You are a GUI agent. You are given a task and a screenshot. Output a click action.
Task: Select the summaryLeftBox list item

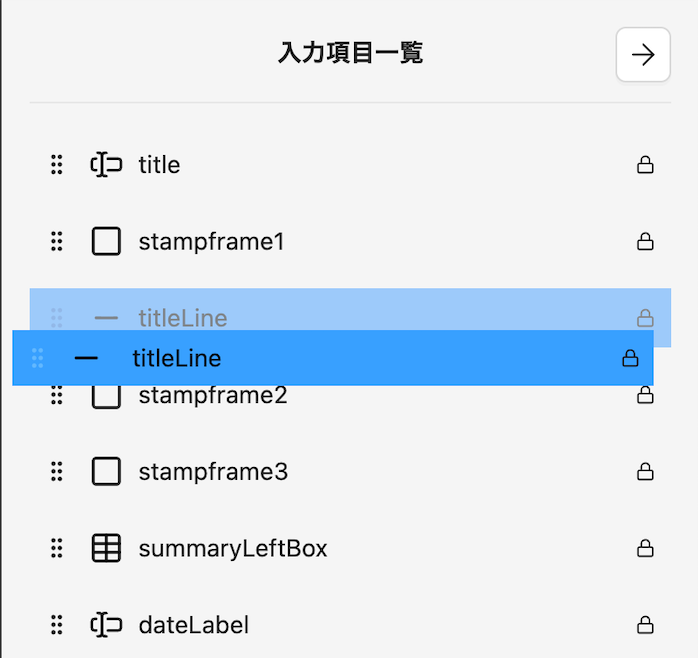pos(232,548)
